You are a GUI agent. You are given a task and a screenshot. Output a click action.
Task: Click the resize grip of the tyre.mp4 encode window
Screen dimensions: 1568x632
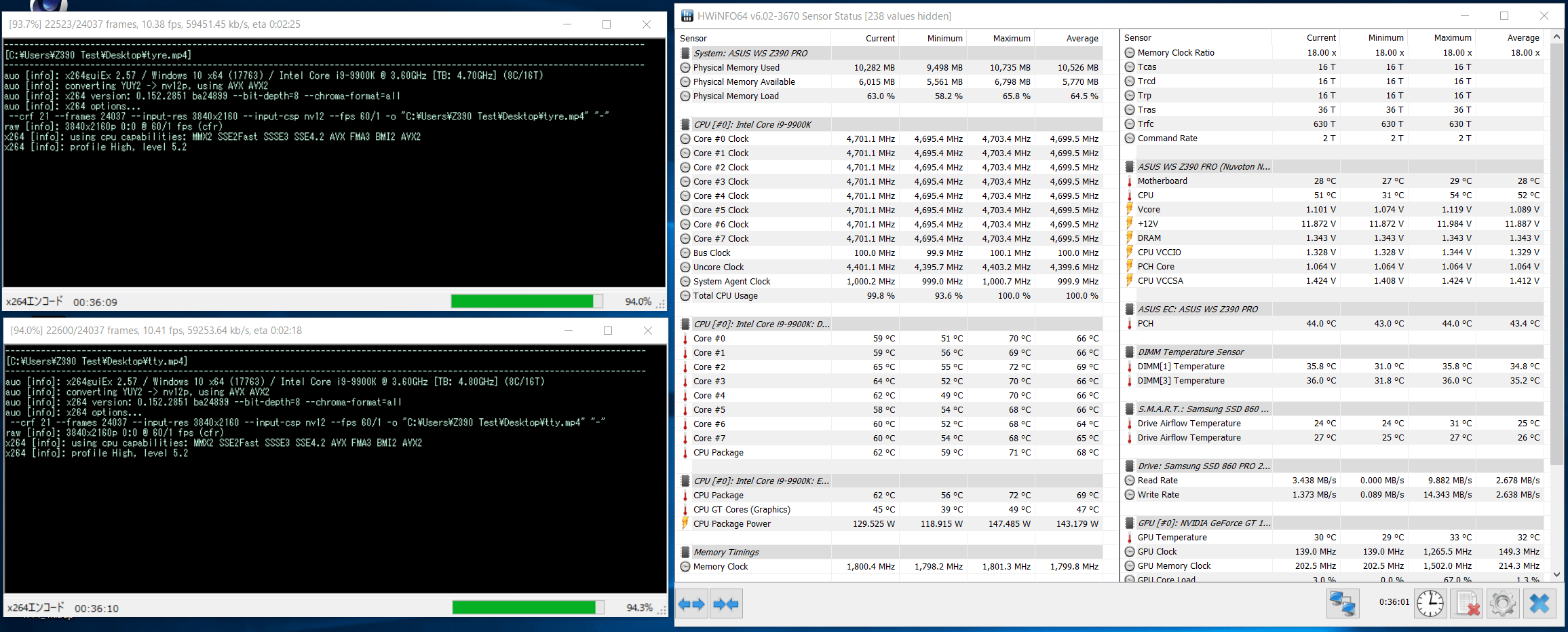pyautogui.click(x=661, y=304)
